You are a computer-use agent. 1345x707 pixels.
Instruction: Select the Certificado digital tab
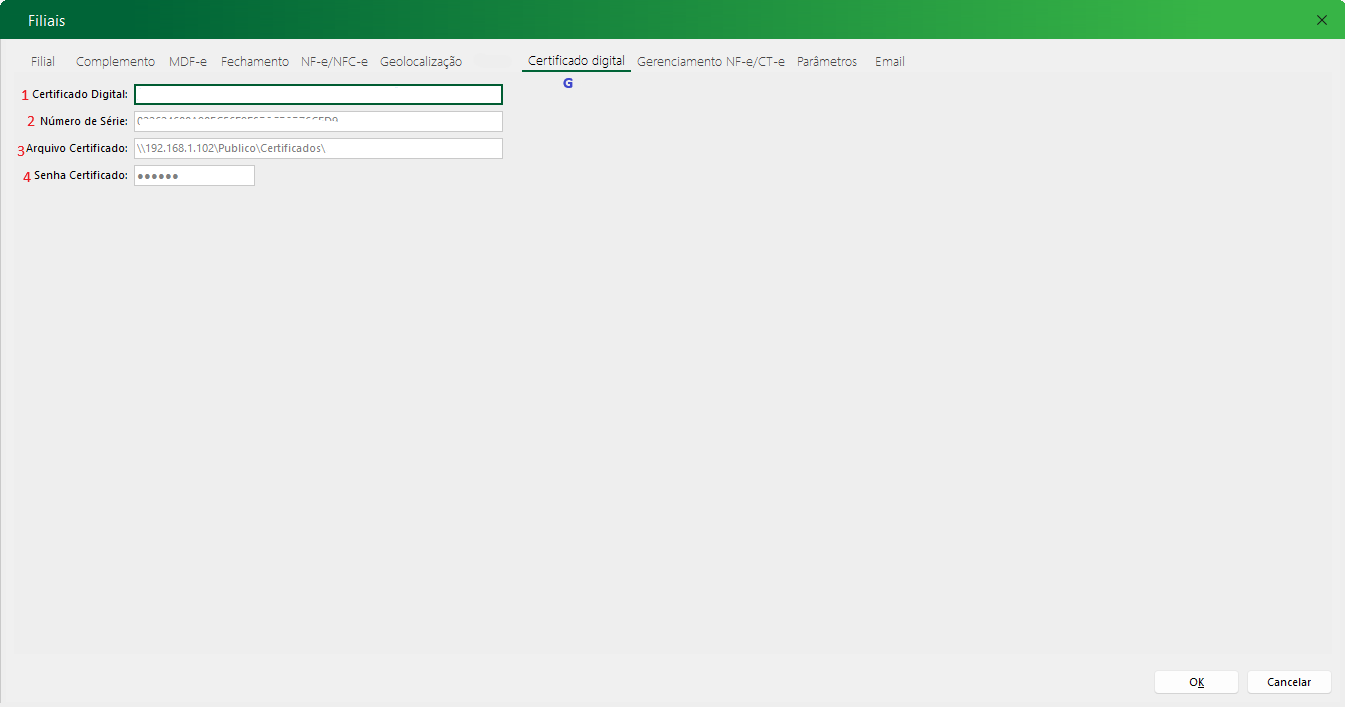576,61
